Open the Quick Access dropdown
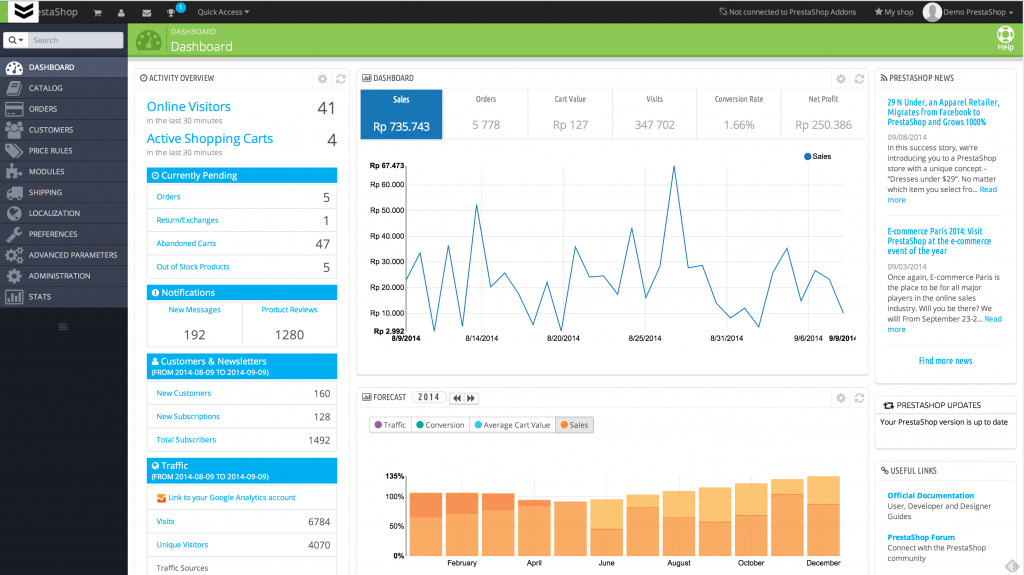This screenshot has height=575, width=1024. [x=223, y=12]
